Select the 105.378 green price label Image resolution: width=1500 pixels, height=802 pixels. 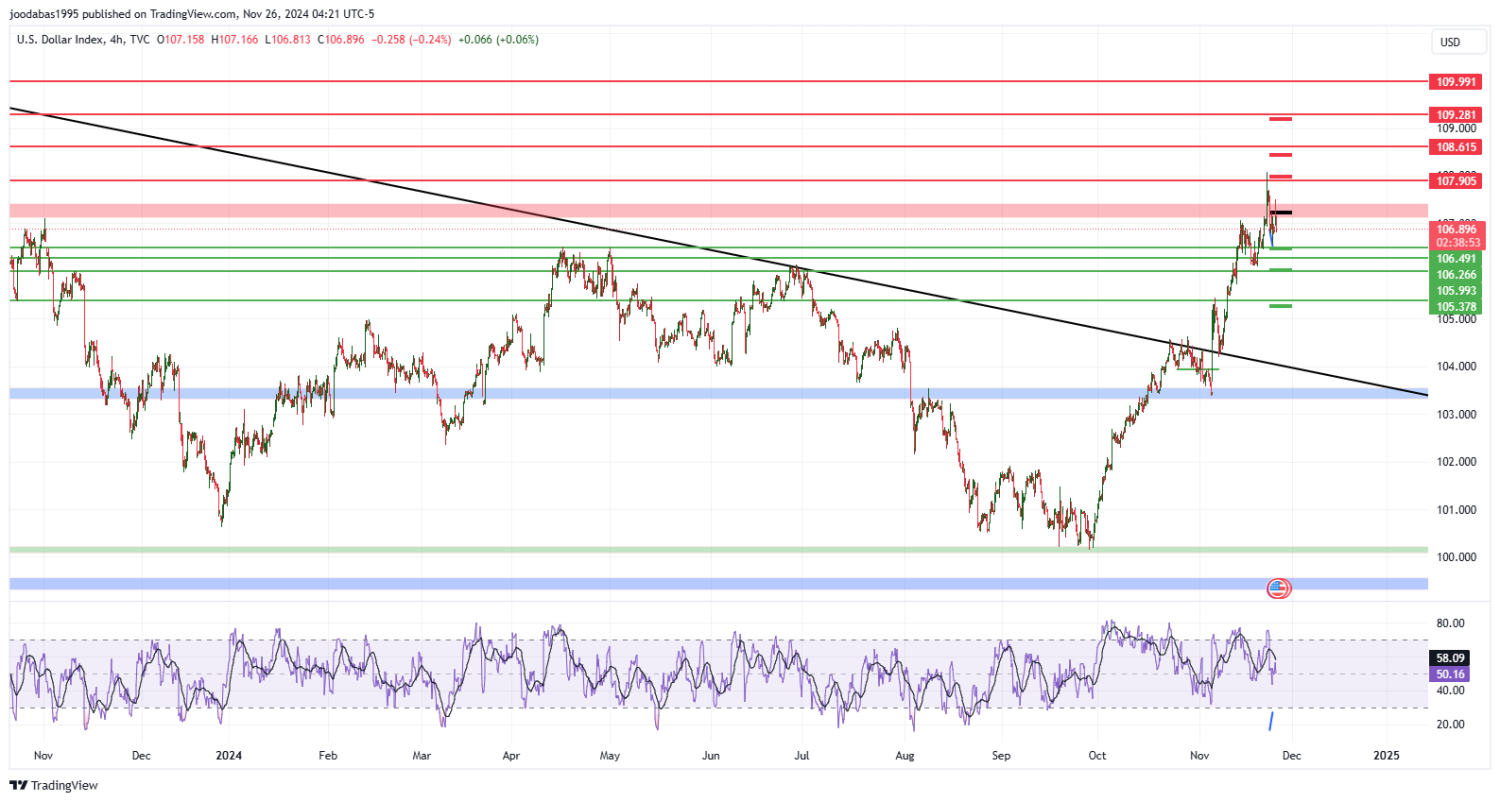point(1456,306)
